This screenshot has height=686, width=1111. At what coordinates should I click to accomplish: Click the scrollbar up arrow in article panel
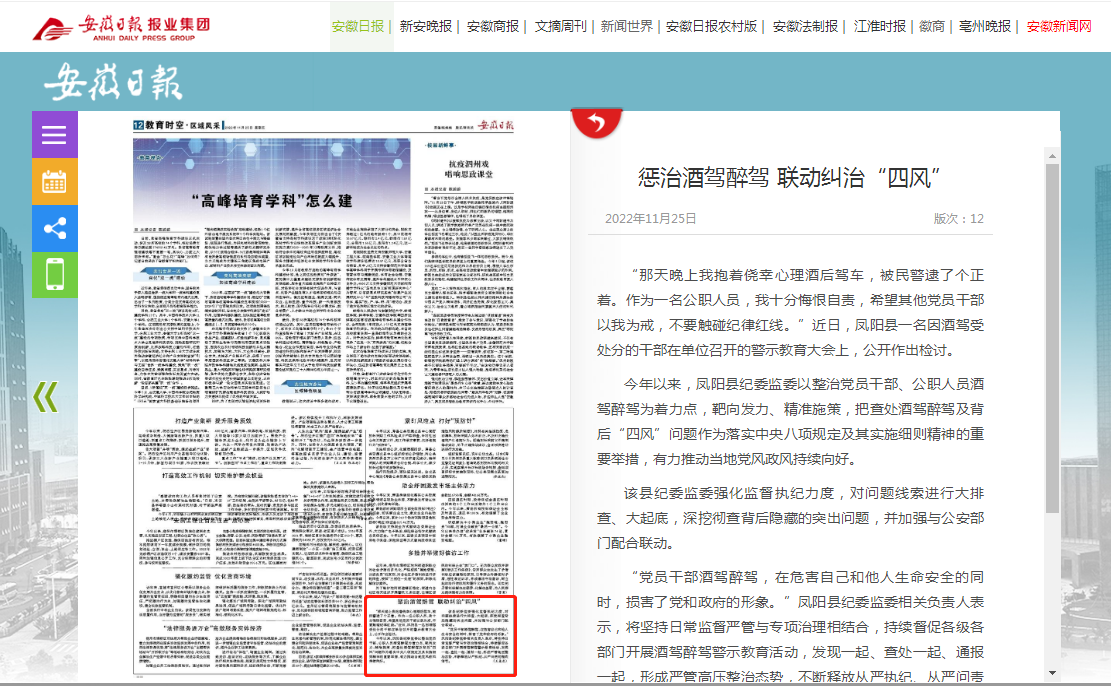click(x=1052, y=155)
